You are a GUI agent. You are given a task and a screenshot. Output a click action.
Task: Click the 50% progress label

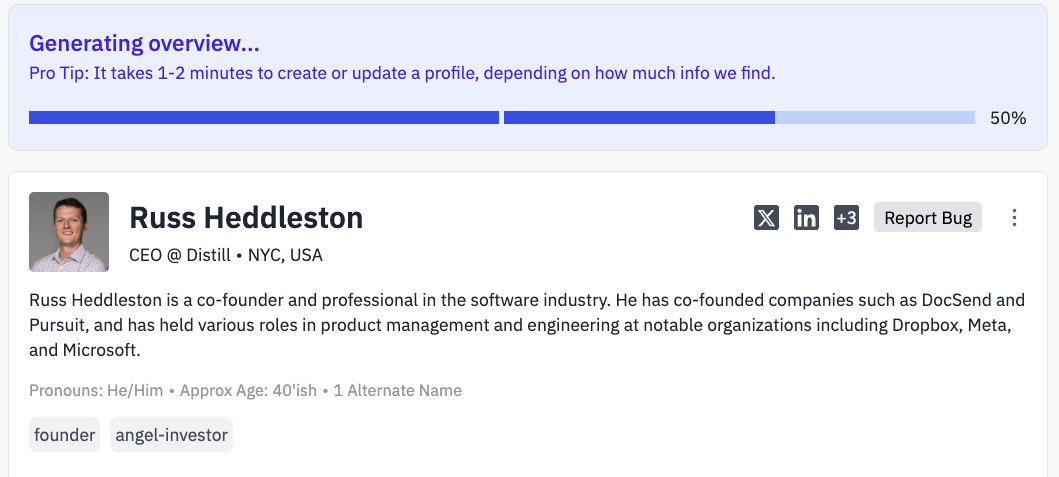coord(1008,118)
